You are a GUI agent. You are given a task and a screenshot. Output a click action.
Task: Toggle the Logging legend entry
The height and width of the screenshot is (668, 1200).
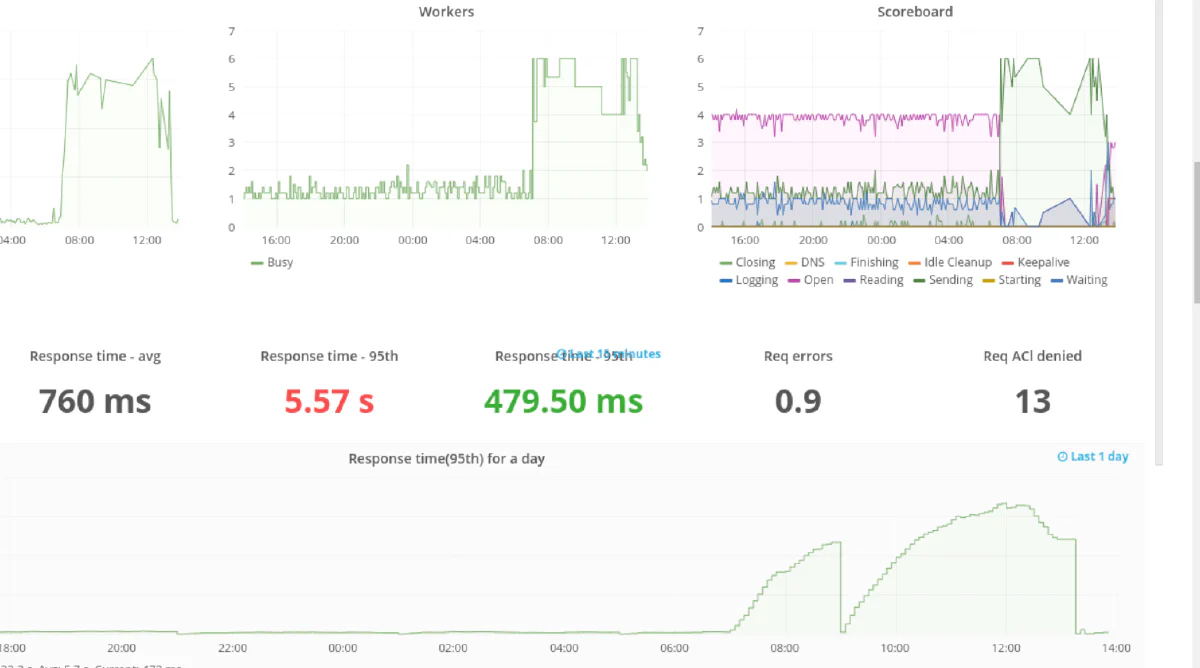click(756, 280)
